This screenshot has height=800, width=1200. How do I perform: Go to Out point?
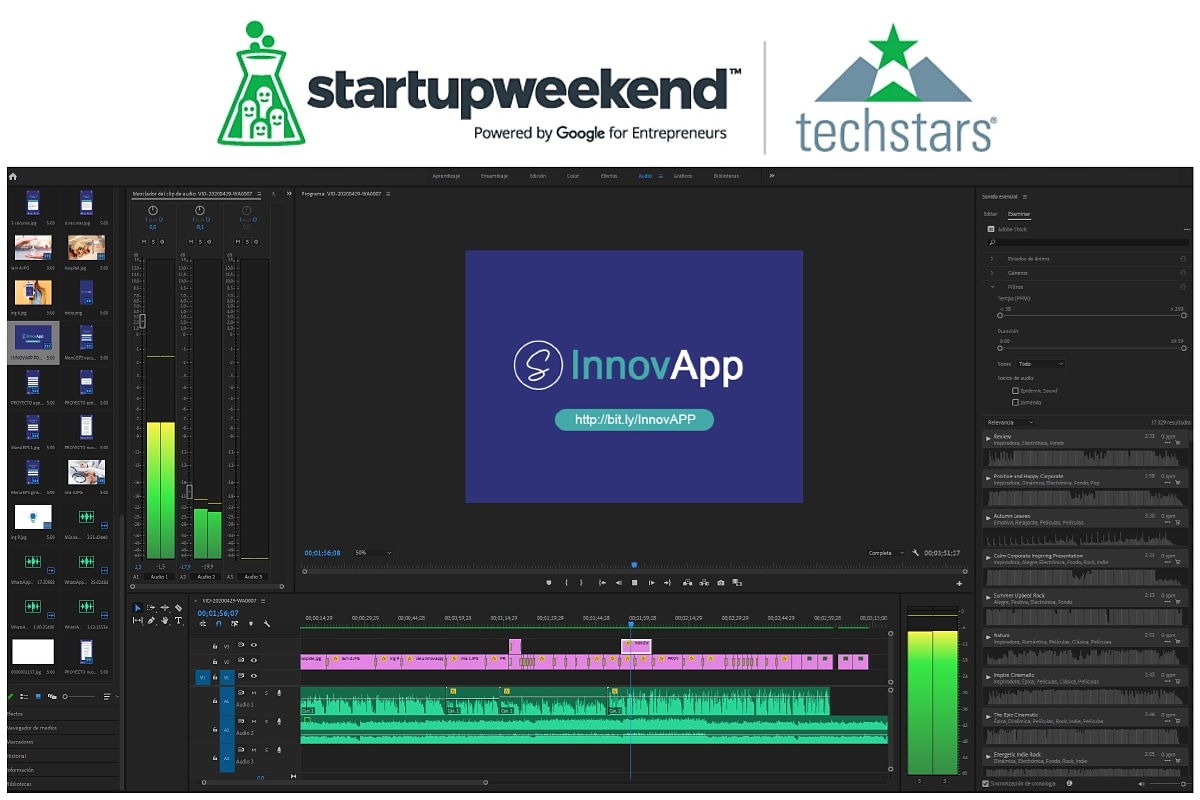(667, 583)
